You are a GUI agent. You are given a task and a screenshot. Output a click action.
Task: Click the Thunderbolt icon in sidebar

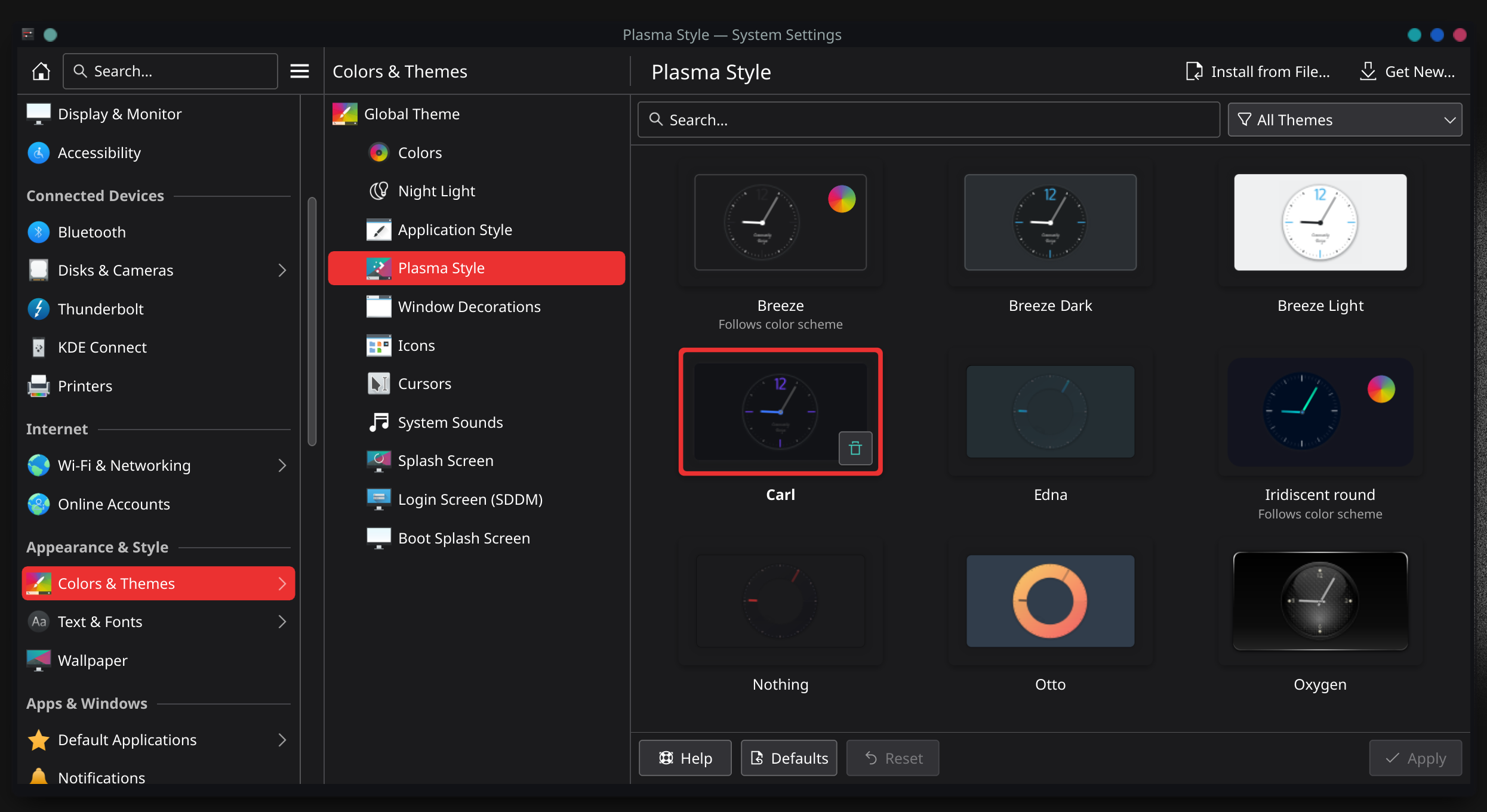pos(39,309)
